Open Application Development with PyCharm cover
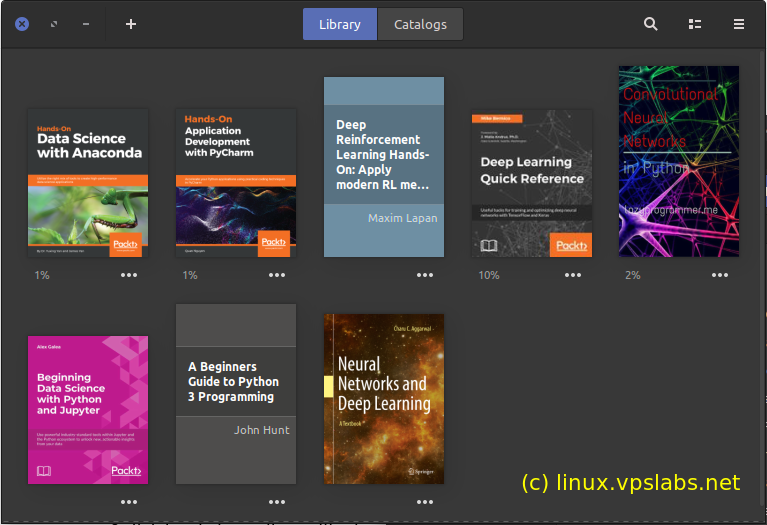Viewport: 767px width, 525px height. click(236, 183)
